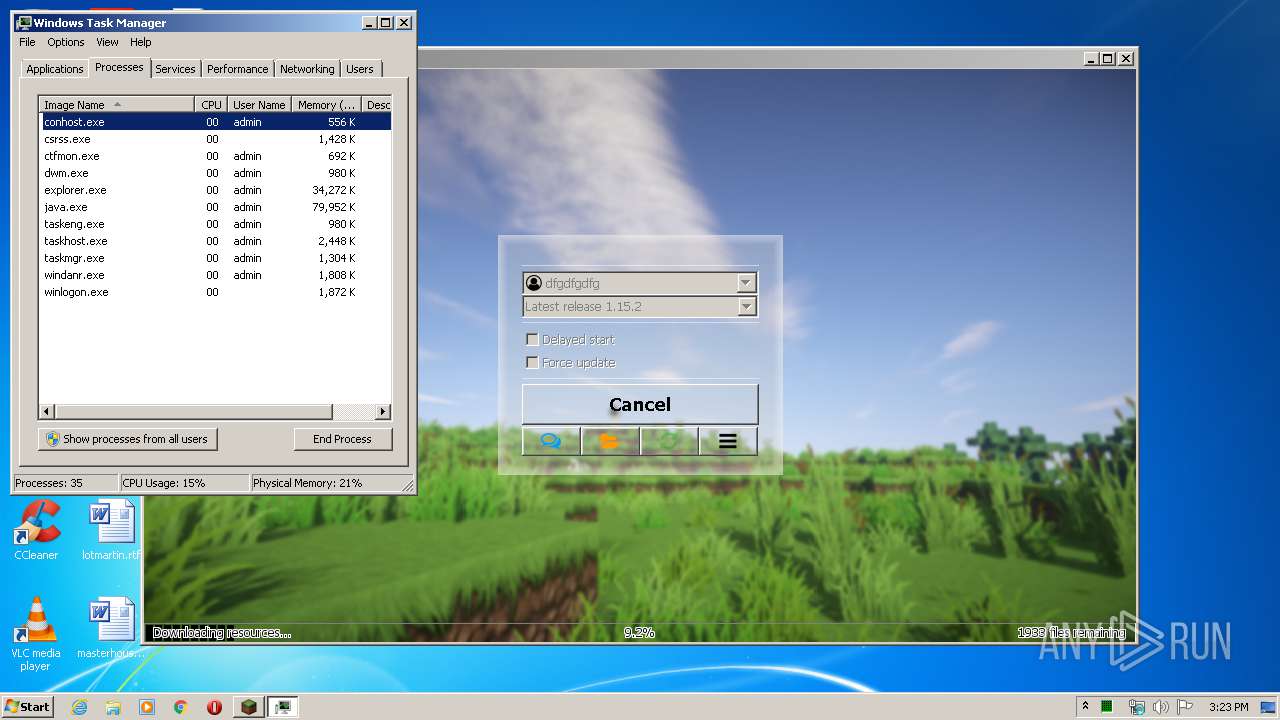This screenshot has width=1280, height=720.
Task: Click the launcher refresh icon button
Action: [x=669, y=441]
